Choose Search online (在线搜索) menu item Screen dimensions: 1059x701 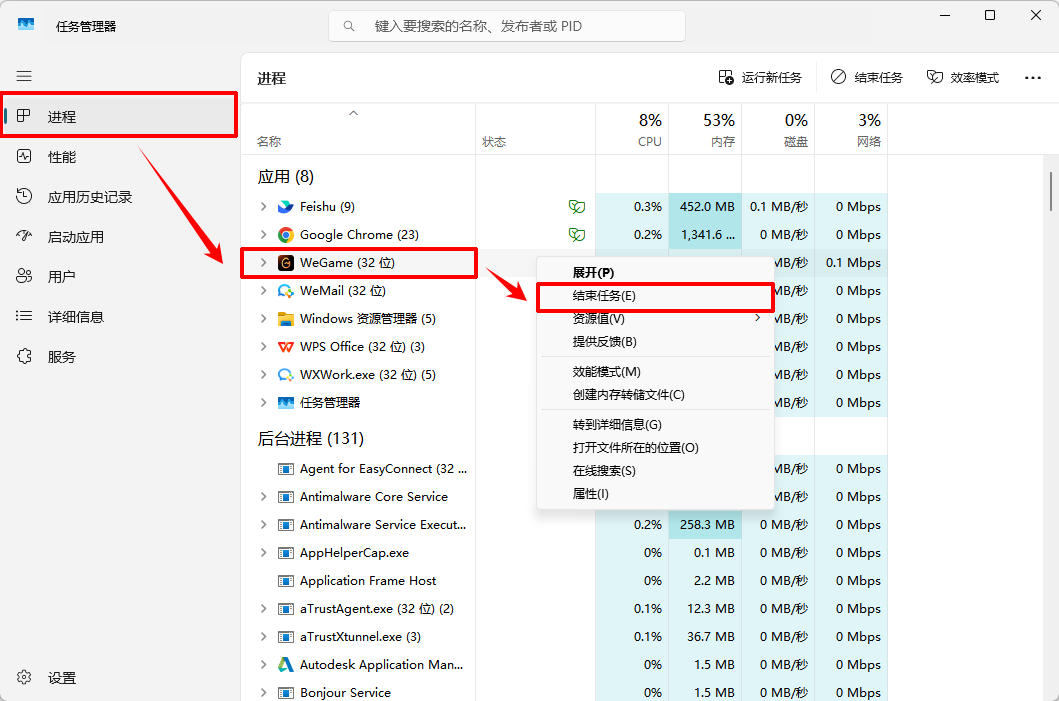click(x=655, y=471)
